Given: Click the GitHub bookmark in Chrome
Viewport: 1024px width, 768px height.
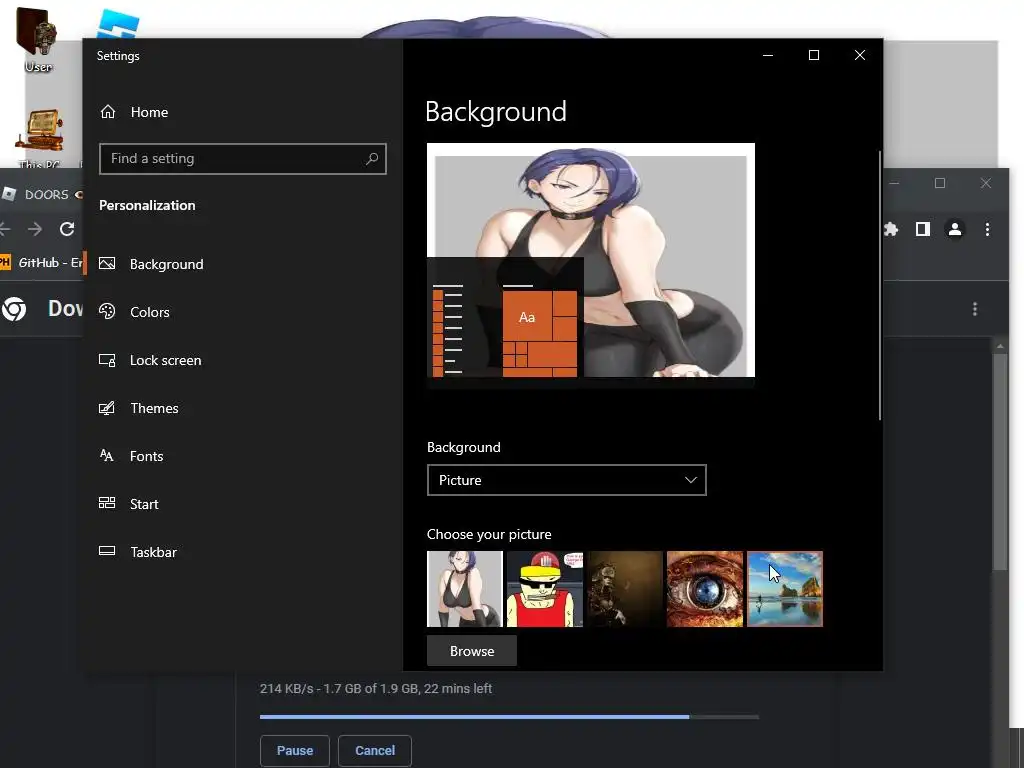Looking at the screenshot, I should tap(42, 263).
